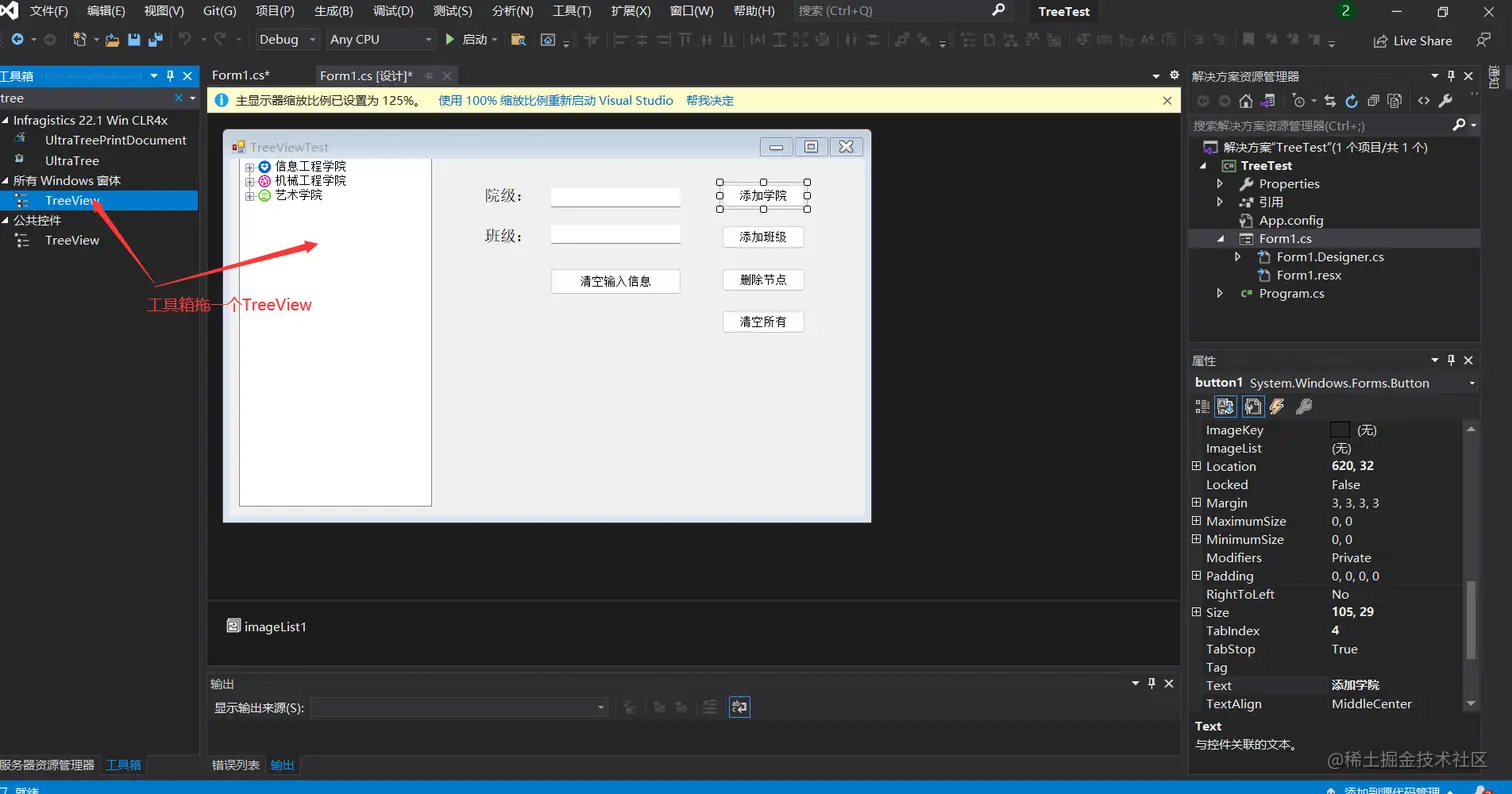Expand the Properties node in Solution Explorer

point(1220,184)
